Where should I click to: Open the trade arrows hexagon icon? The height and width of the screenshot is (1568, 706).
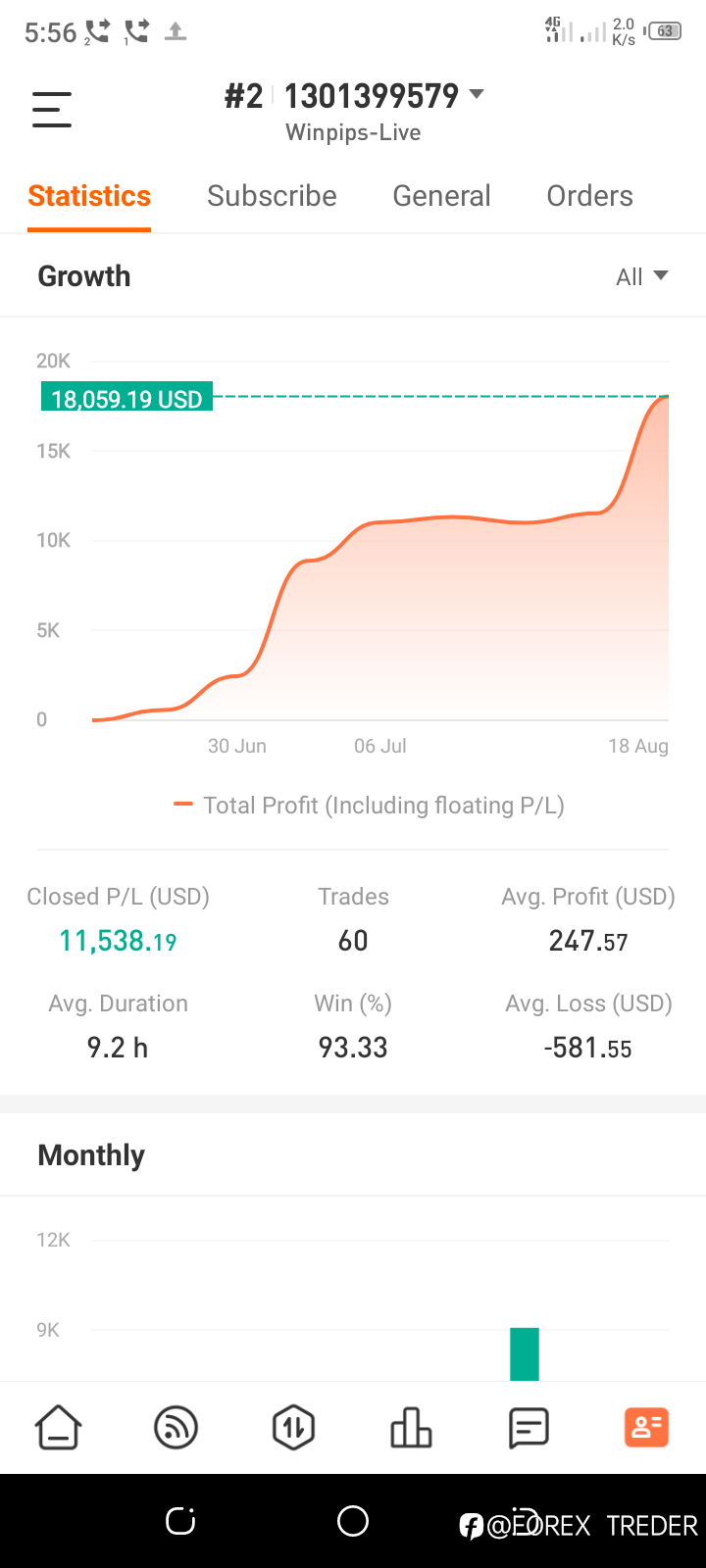click(x=293, y=1427)
